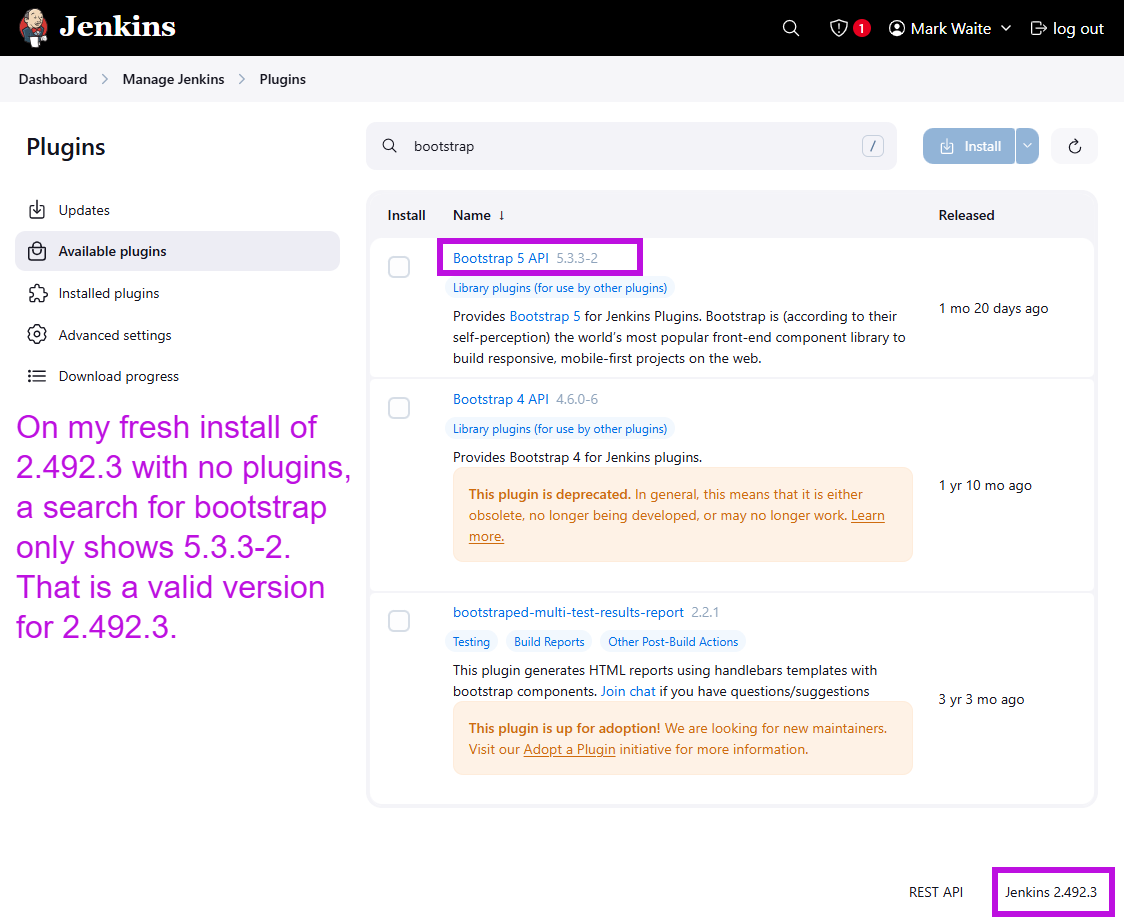
Task: Click the Download progress list icon
Action: pos(37,376)
